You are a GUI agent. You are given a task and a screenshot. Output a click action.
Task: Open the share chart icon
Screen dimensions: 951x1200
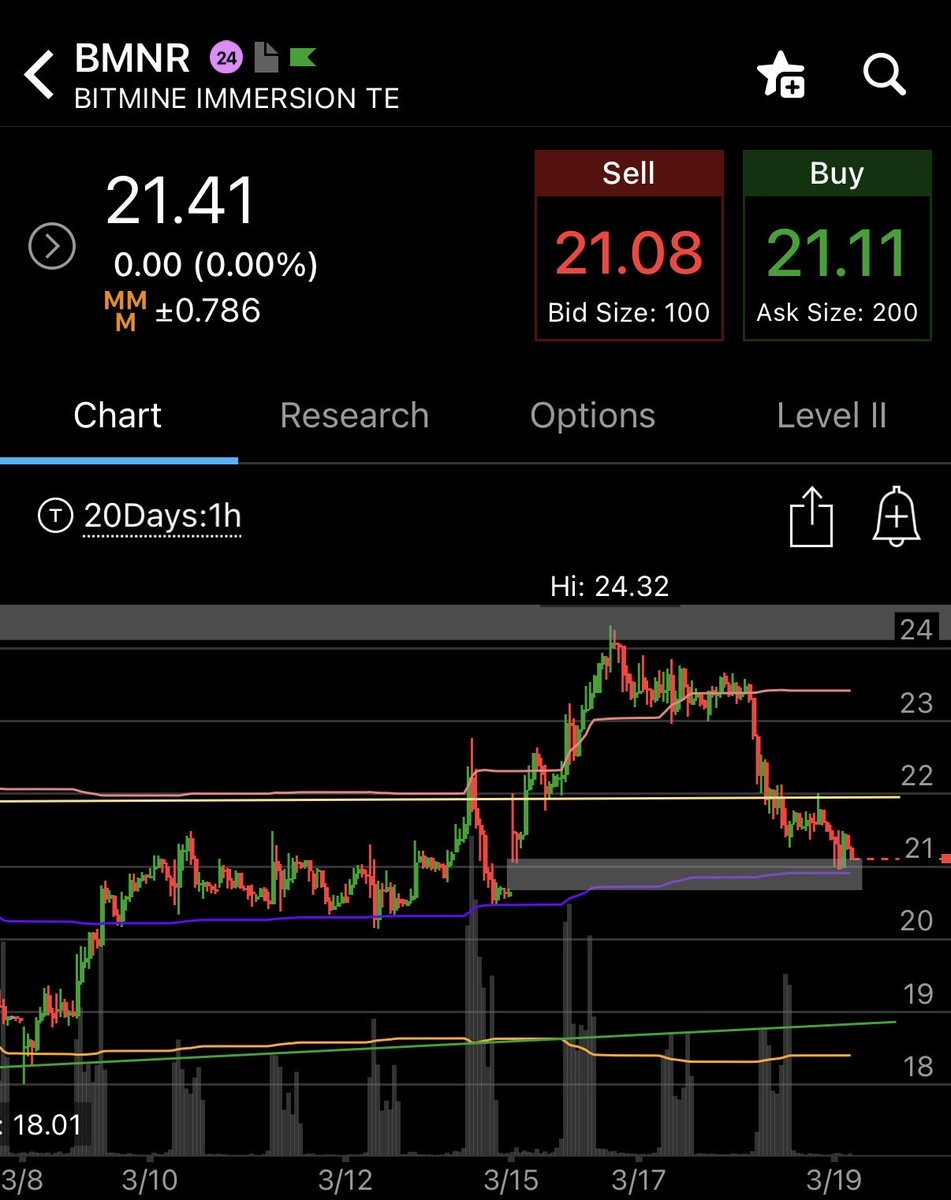point(813,517)
